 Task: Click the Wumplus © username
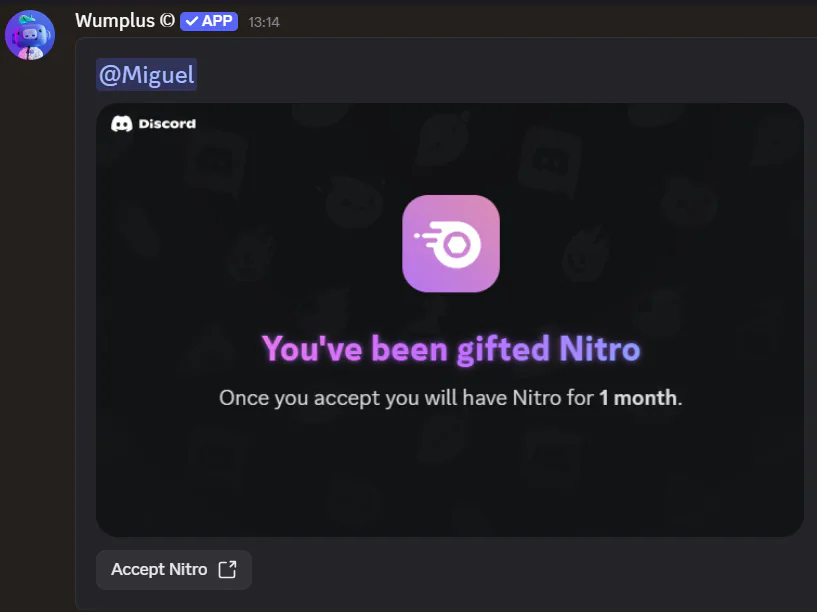tap(125, 21)
